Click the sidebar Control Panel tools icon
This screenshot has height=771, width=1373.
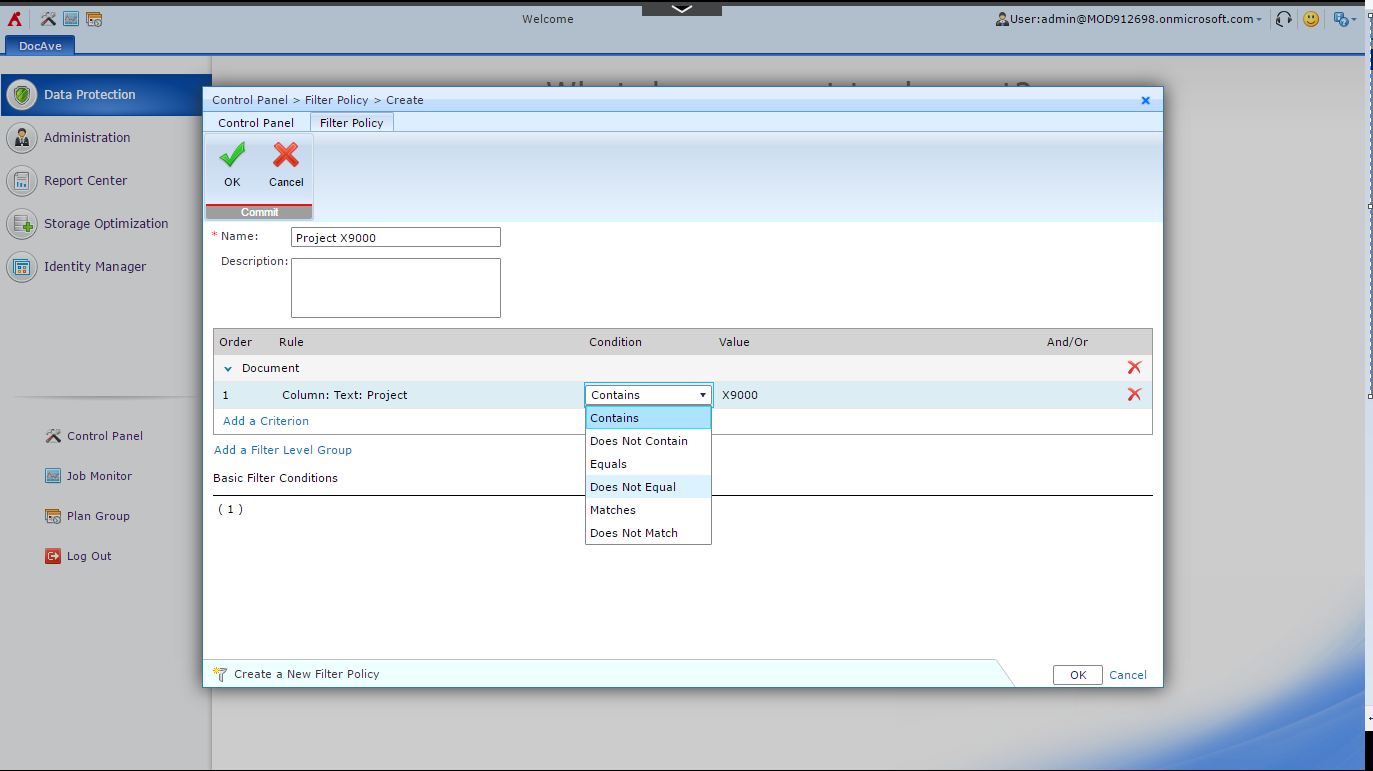point(53,436)
